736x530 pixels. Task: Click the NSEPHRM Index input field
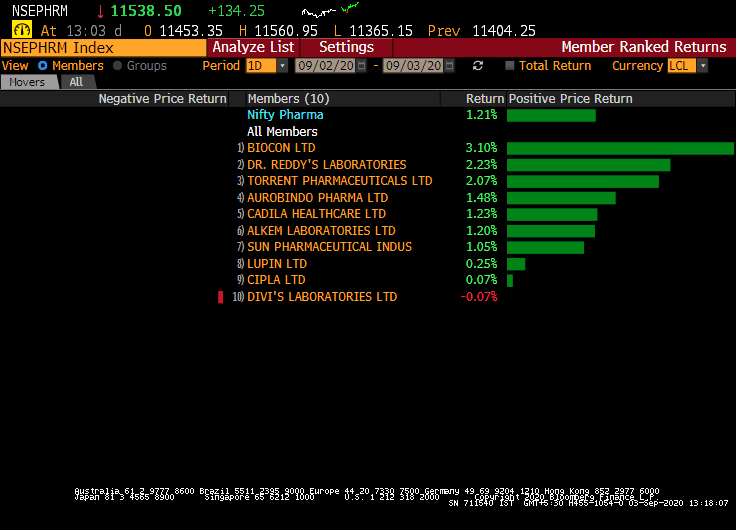tap(104, 47)
